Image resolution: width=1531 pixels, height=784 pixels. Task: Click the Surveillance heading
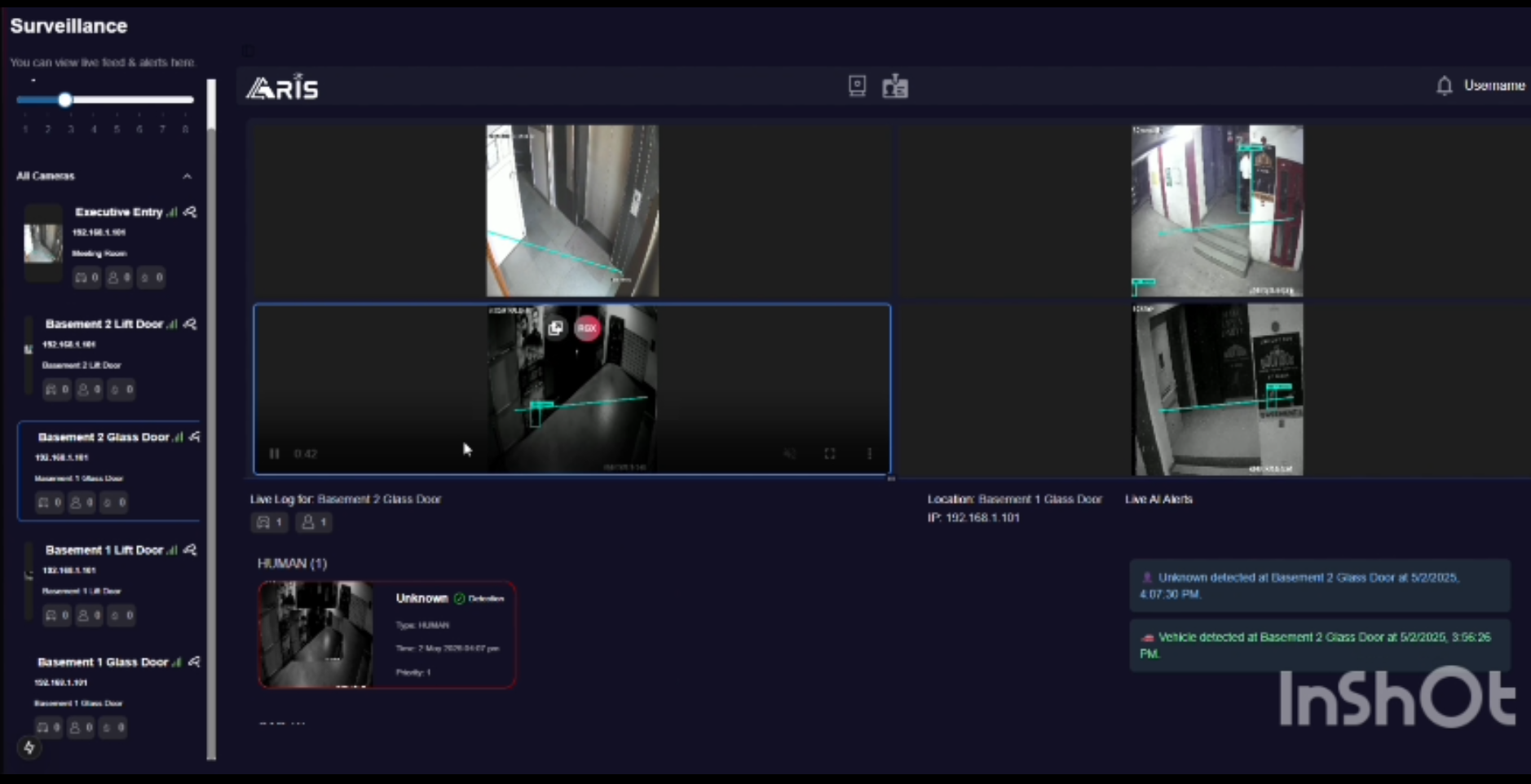click(x=68, y=25)
